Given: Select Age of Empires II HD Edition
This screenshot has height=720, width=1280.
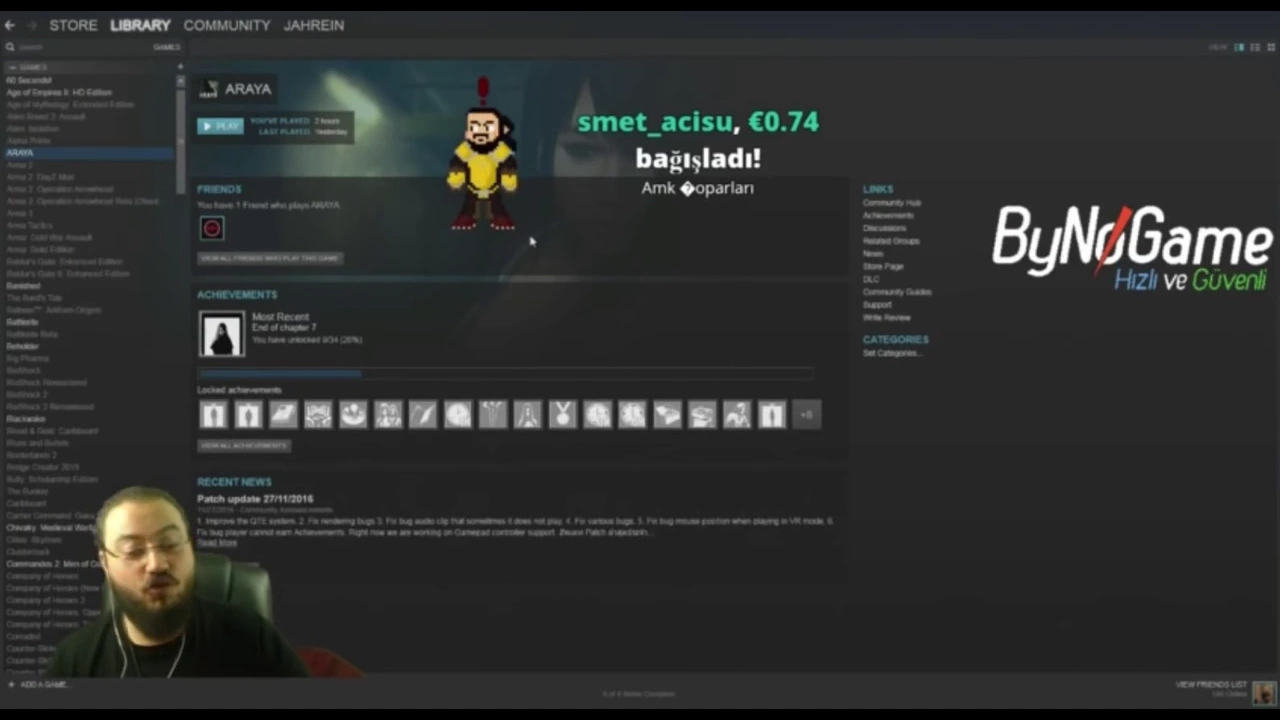Looking at the screenshot, I should click(59, 92).
